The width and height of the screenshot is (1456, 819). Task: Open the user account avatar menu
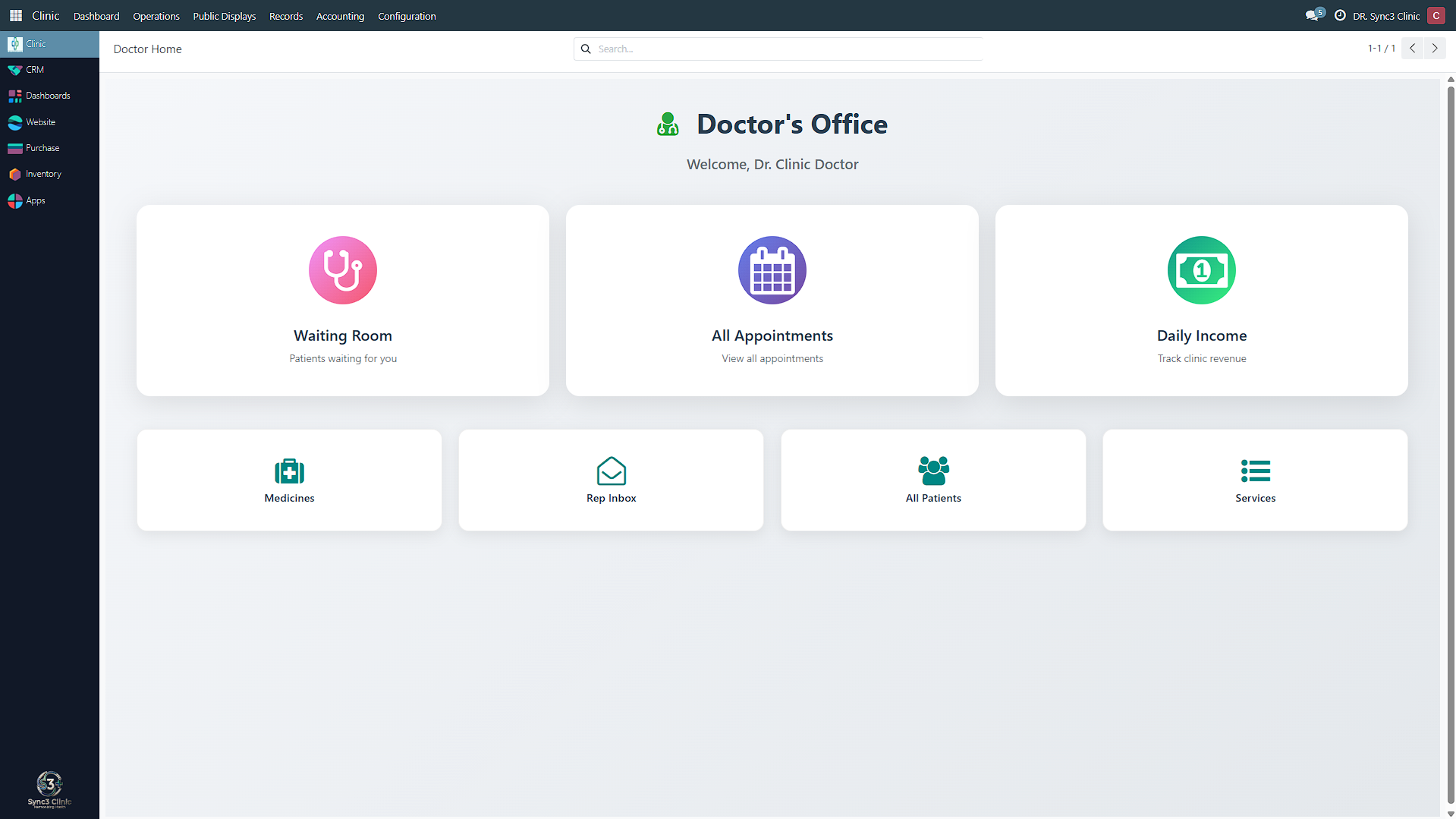click(1436, 16)
